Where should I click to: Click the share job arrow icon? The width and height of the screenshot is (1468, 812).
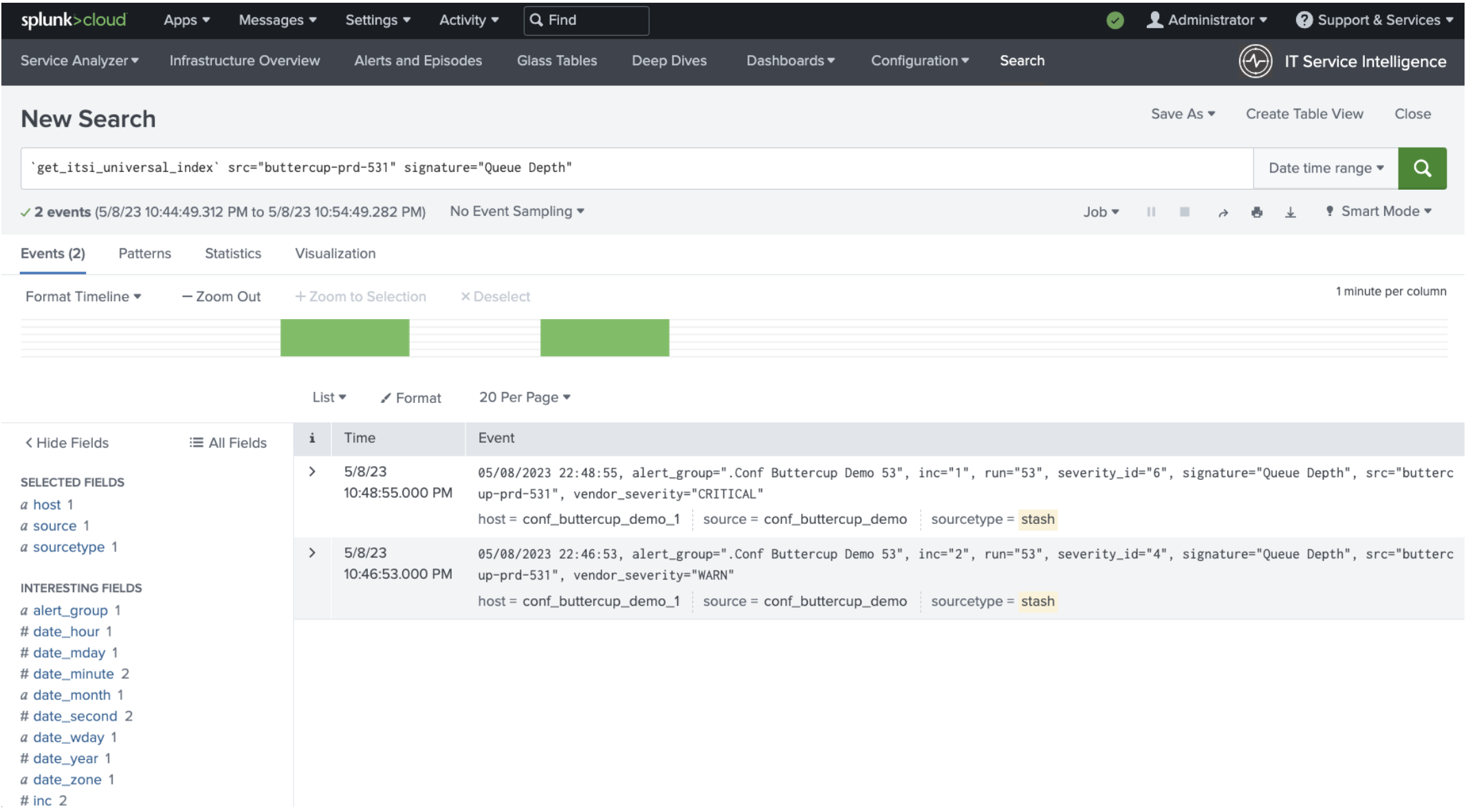point(1223,212)
